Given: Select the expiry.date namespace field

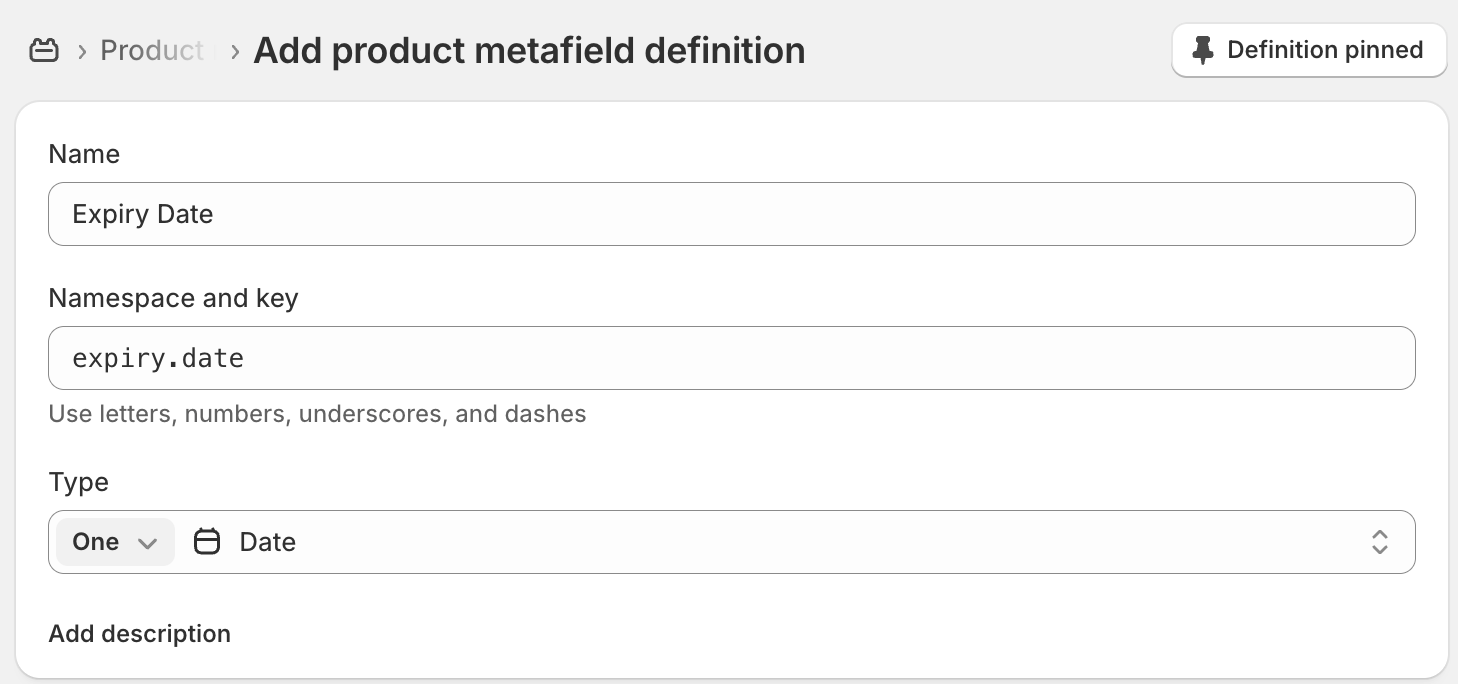Looking at the screenshot, I should coord(731,357).
